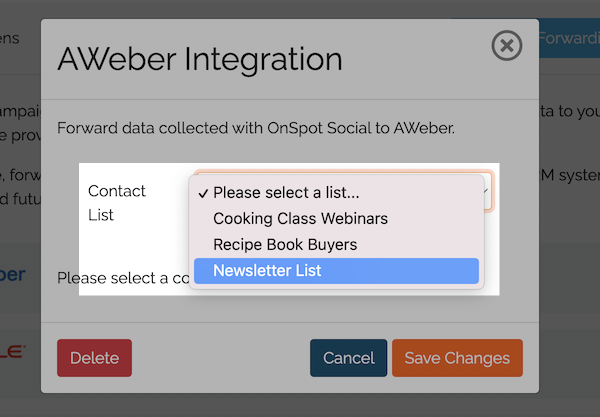Select the 'Please select a list...' placeholder
This screenshot has height=417, width=600.
click(x=285, y=191)
